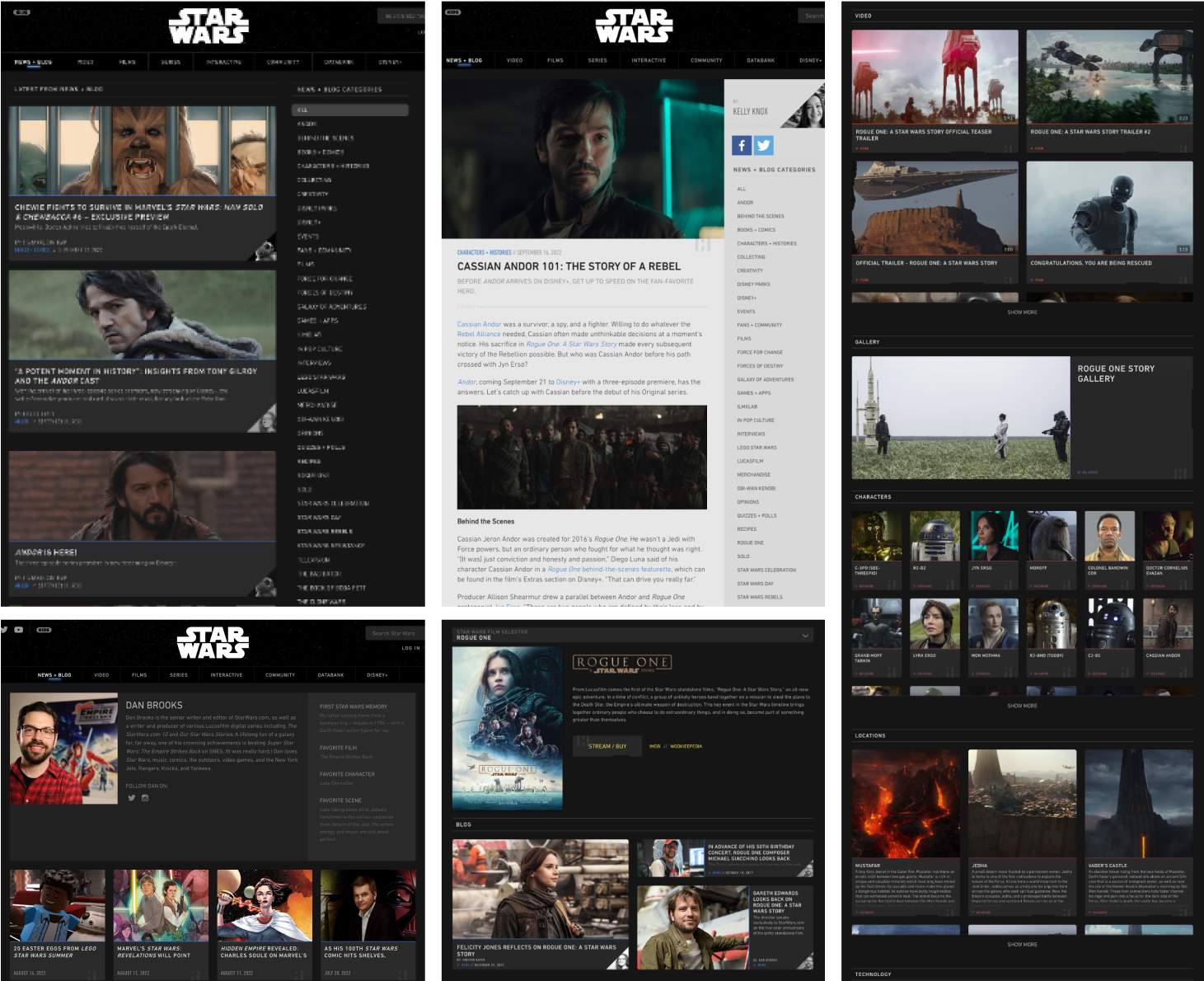
Task: Click the YouTube icon in Dan Brooks page header
Action: (x=18, y=630)
